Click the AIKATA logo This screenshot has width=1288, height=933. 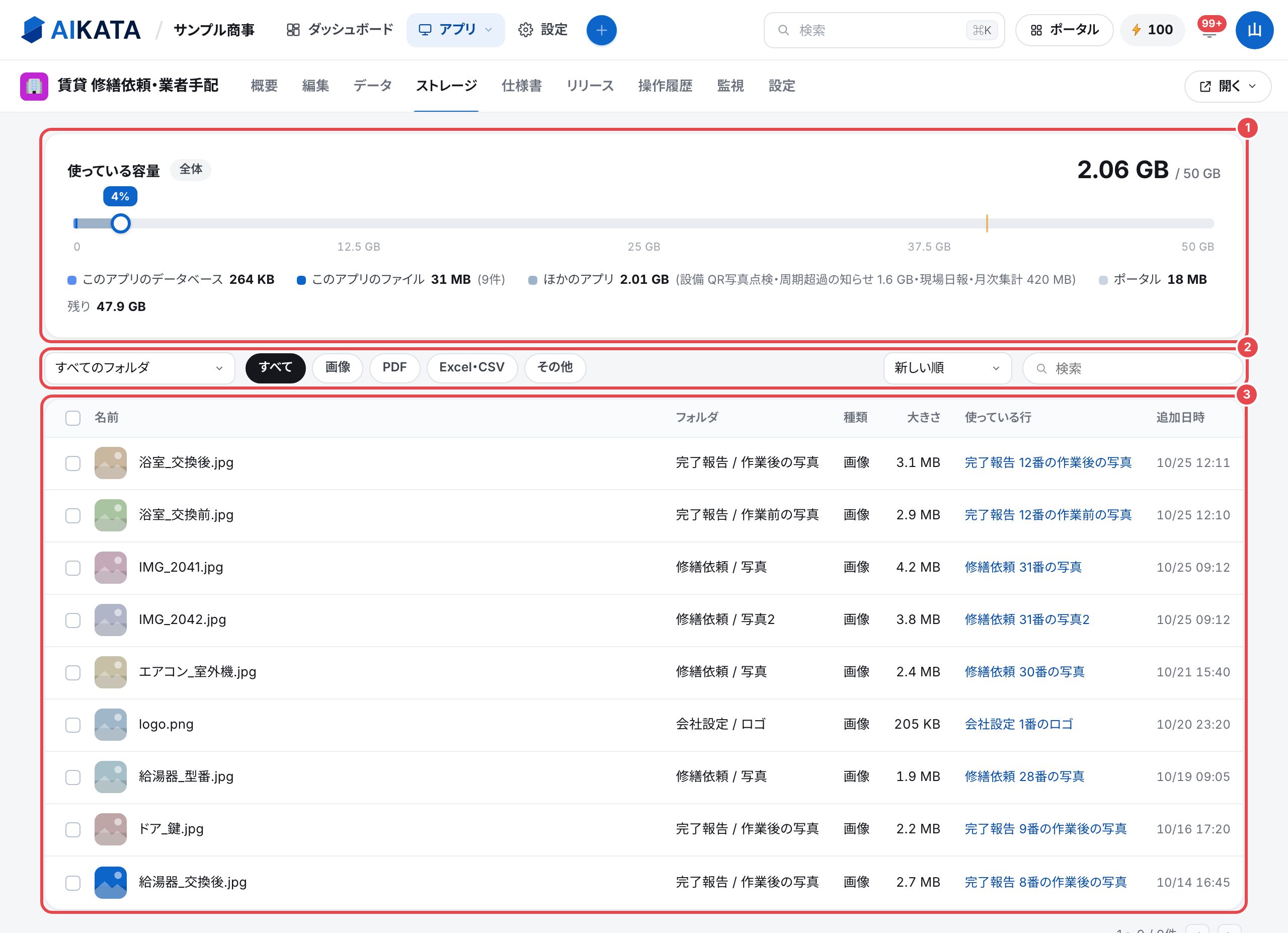point(80,30)
